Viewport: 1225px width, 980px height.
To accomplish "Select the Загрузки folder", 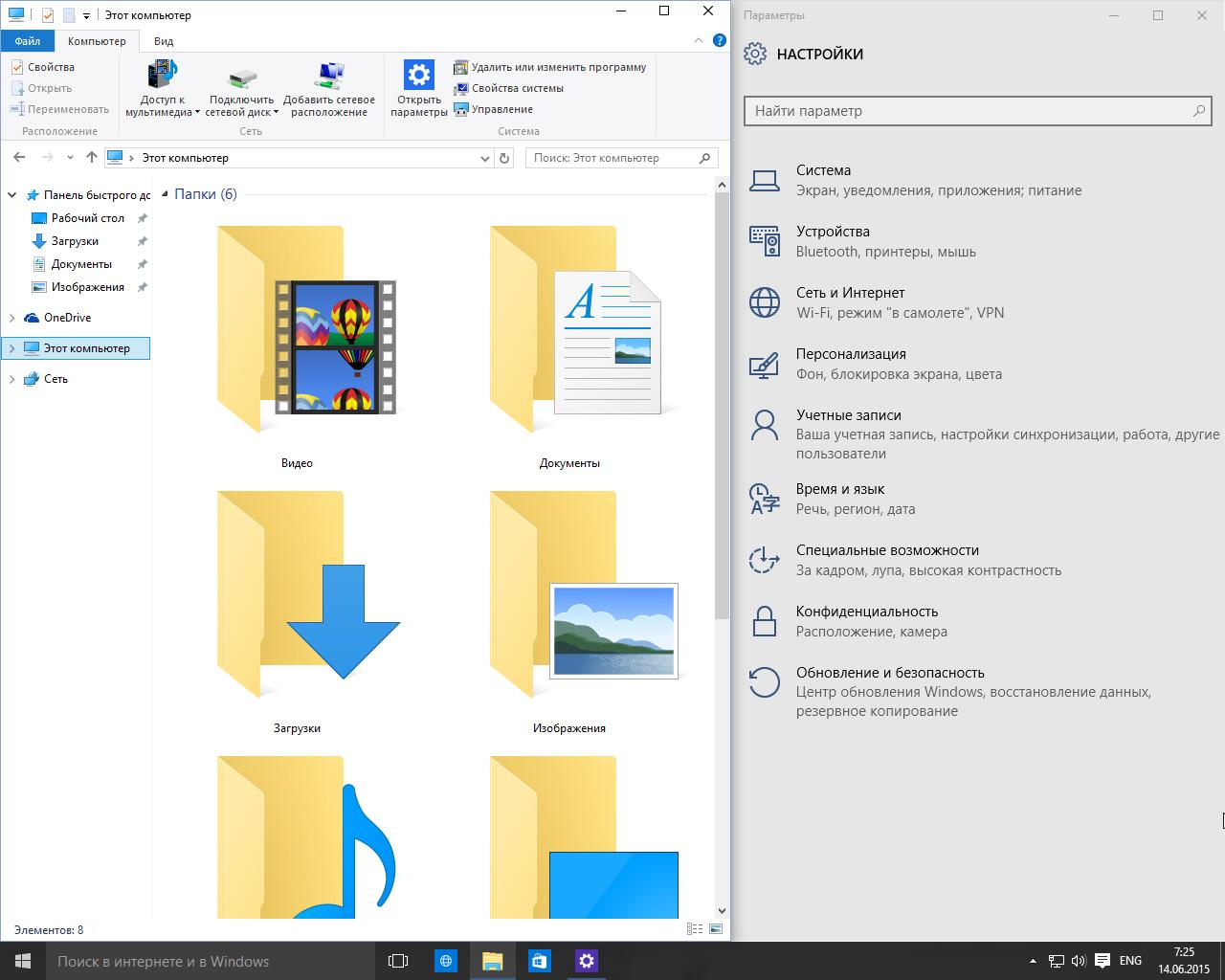I will pos(297,612).
